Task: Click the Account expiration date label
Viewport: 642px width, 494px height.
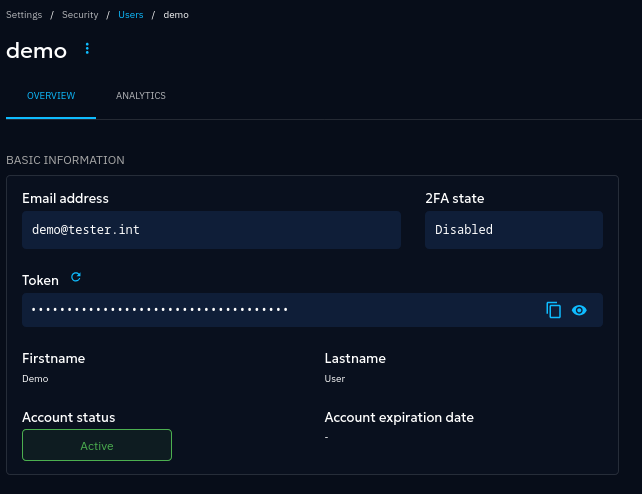Action: pos(399,417)
